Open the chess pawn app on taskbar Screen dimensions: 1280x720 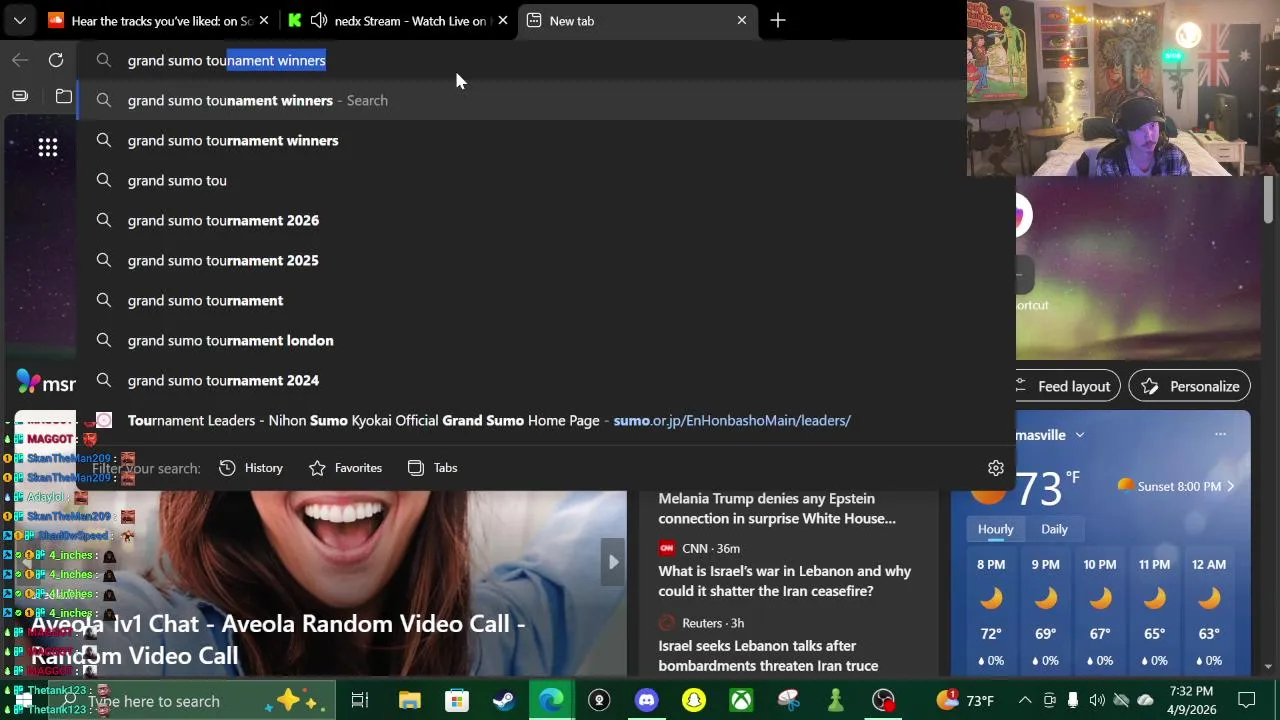click(836, 701)
